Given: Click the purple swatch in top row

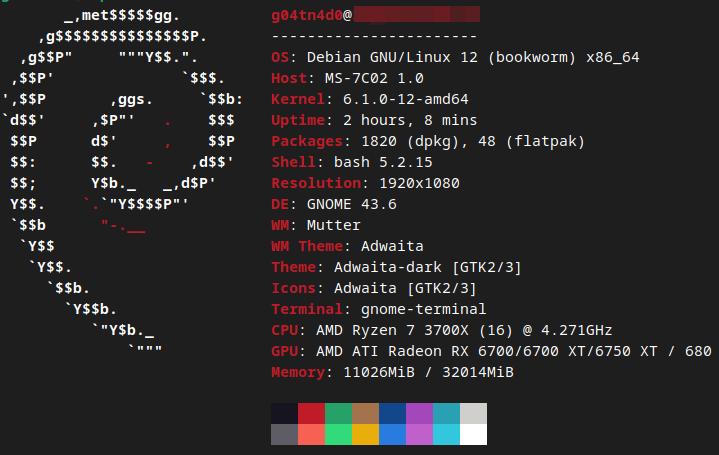Looking at the screenshot, I should point(419,413).
